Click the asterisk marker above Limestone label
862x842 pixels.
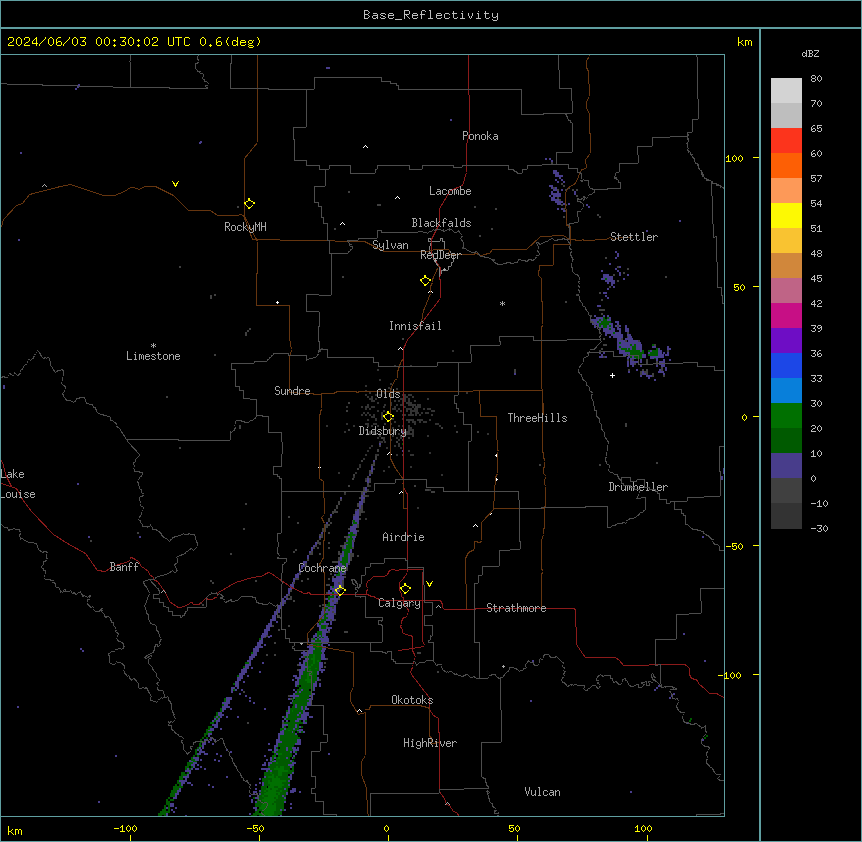[x=153, y=346]
